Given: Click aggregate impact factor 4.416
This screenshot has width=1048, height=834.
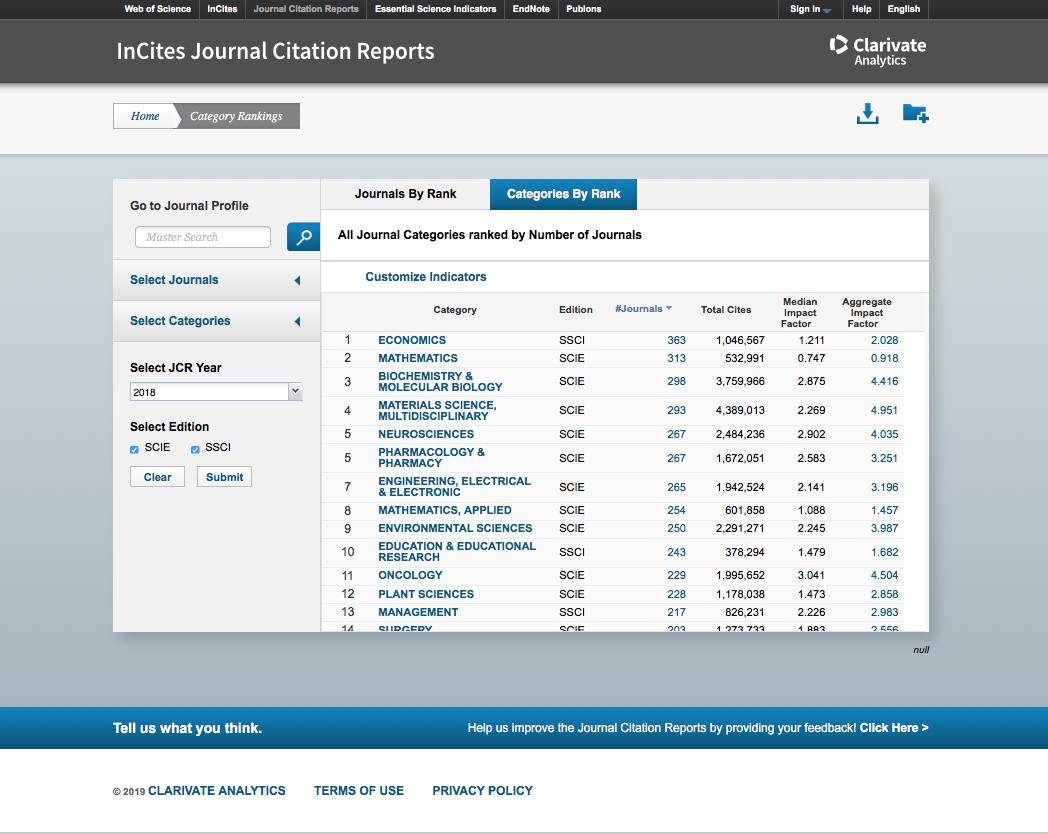Looking at the screenshot, I should pos(884,382).
